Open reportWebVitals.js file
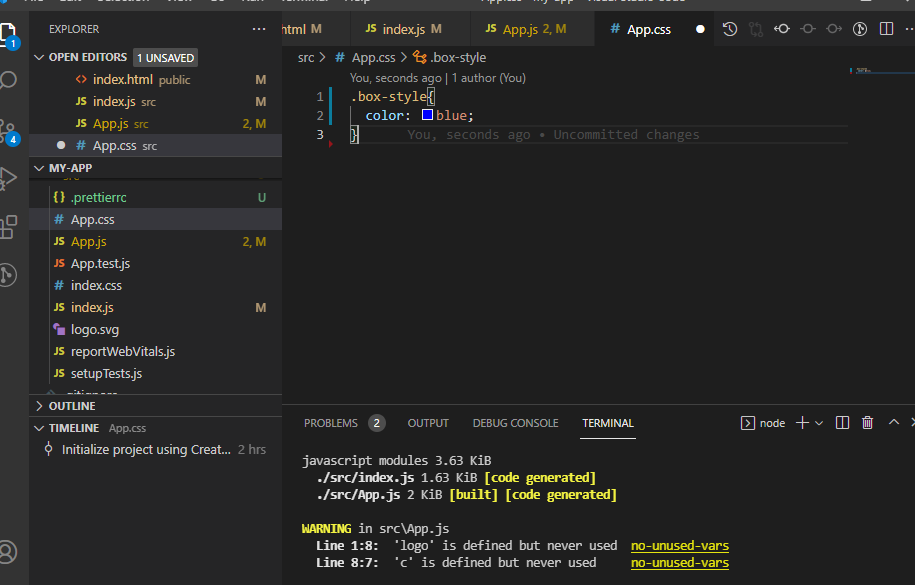 click(155, 351)
